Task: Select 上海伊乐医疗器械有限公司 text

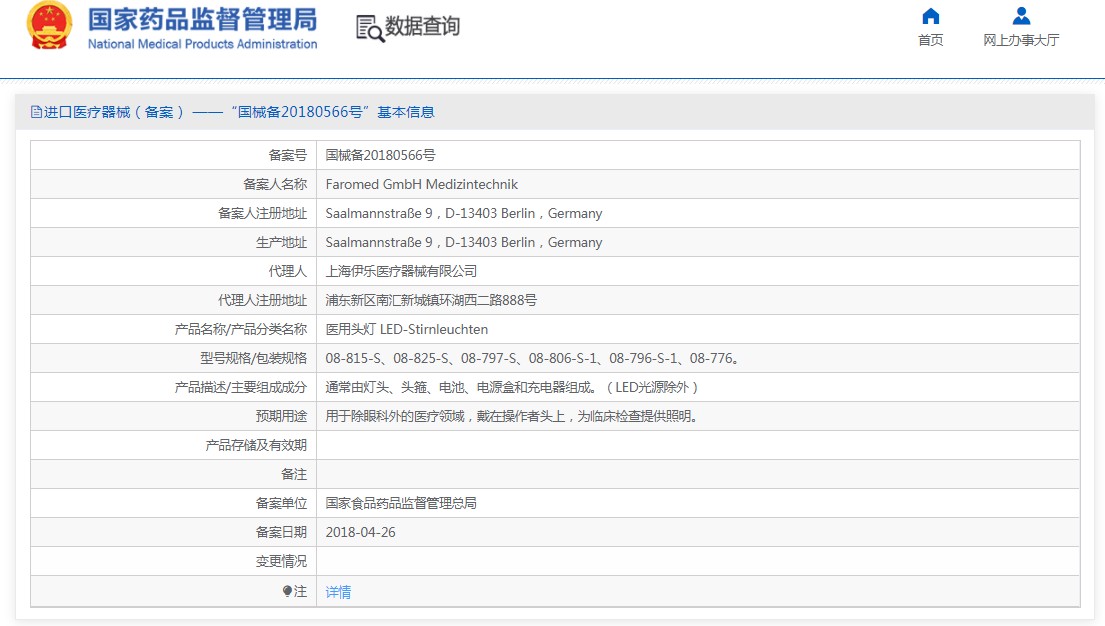Action: point(401,271)
